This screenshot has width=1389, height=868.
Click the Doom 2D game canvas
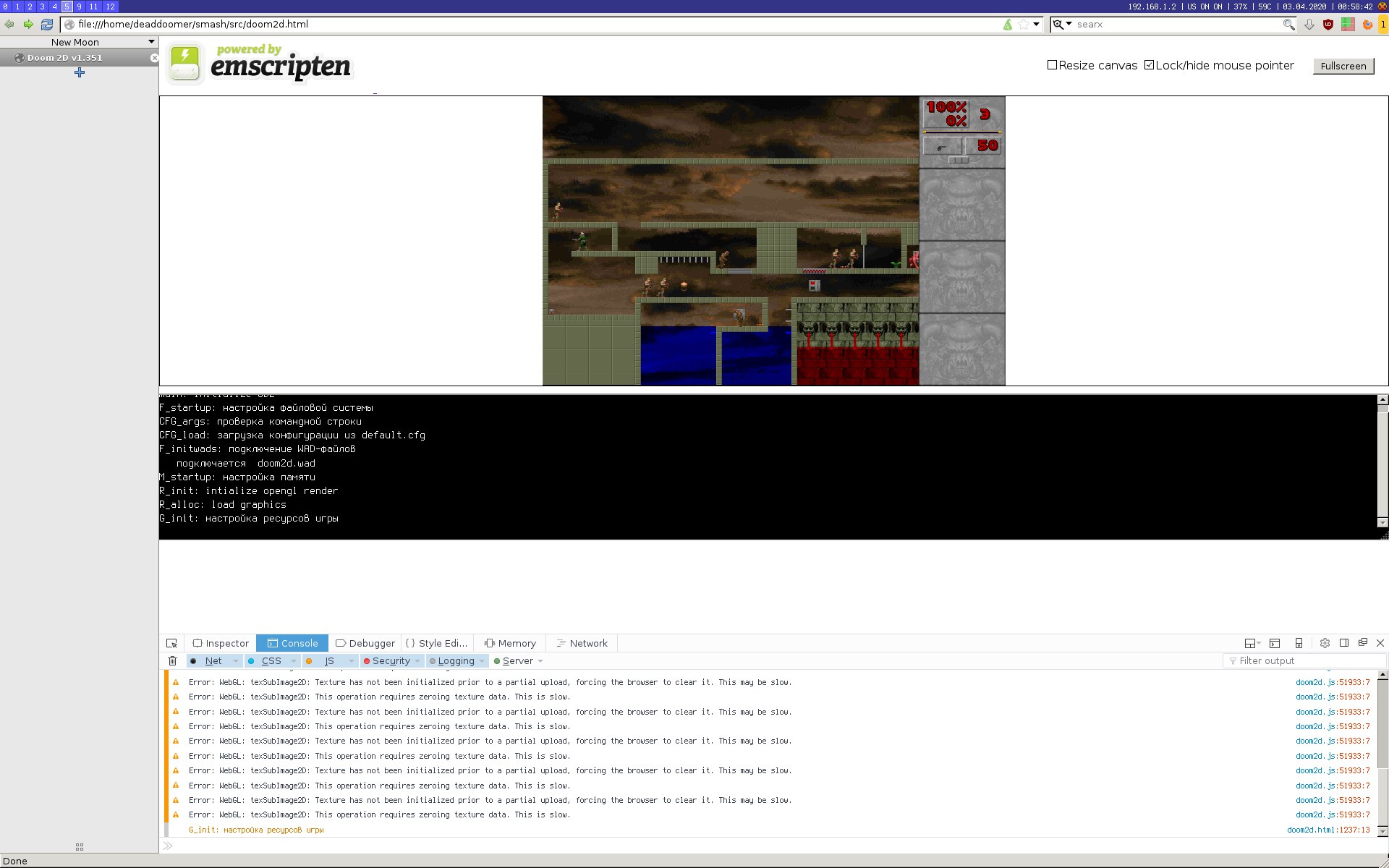click(x=773, y=241)
